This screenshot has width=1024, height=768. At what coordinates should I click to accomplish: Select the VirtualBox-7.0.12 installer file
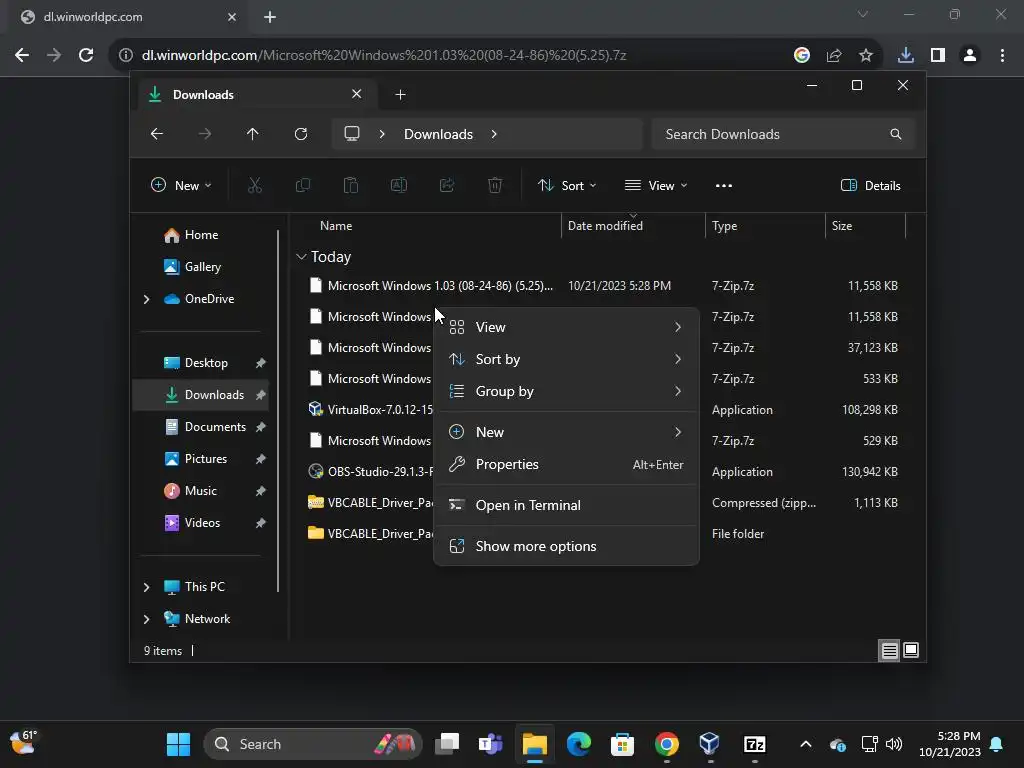click(x=370, y=410)
